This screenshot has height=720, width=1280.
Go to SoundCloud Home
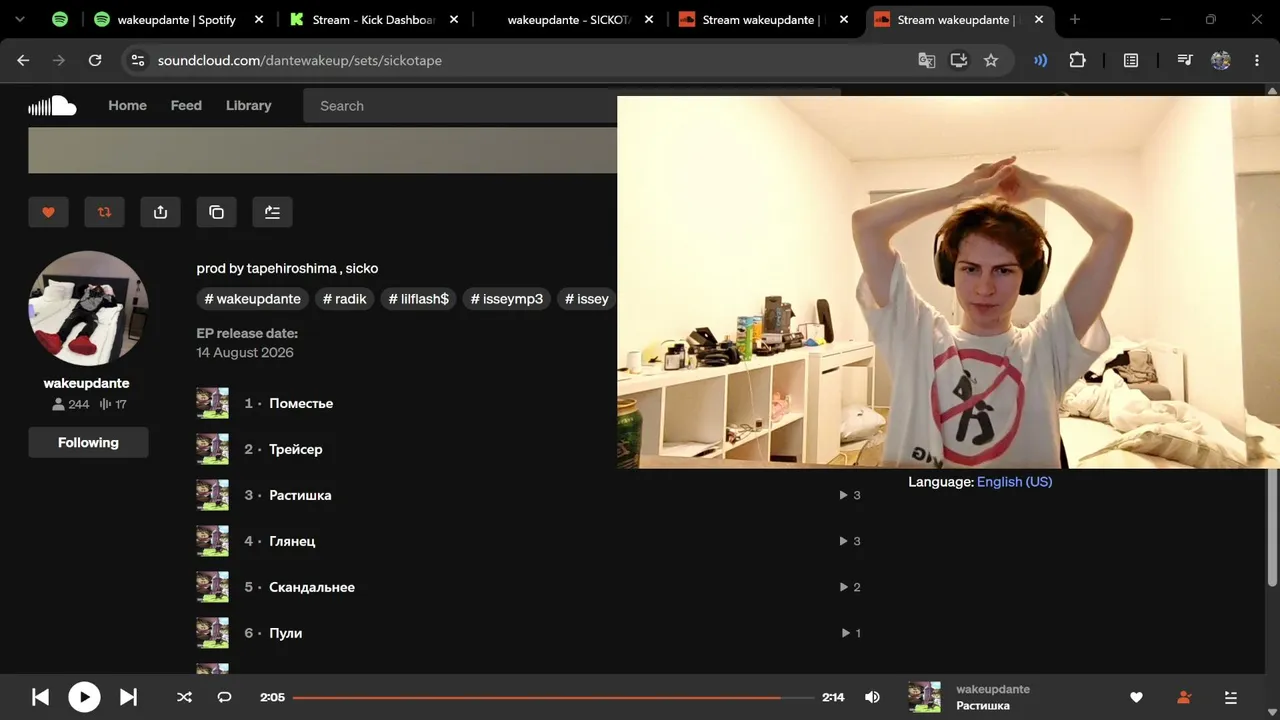[x=127, y=105]
